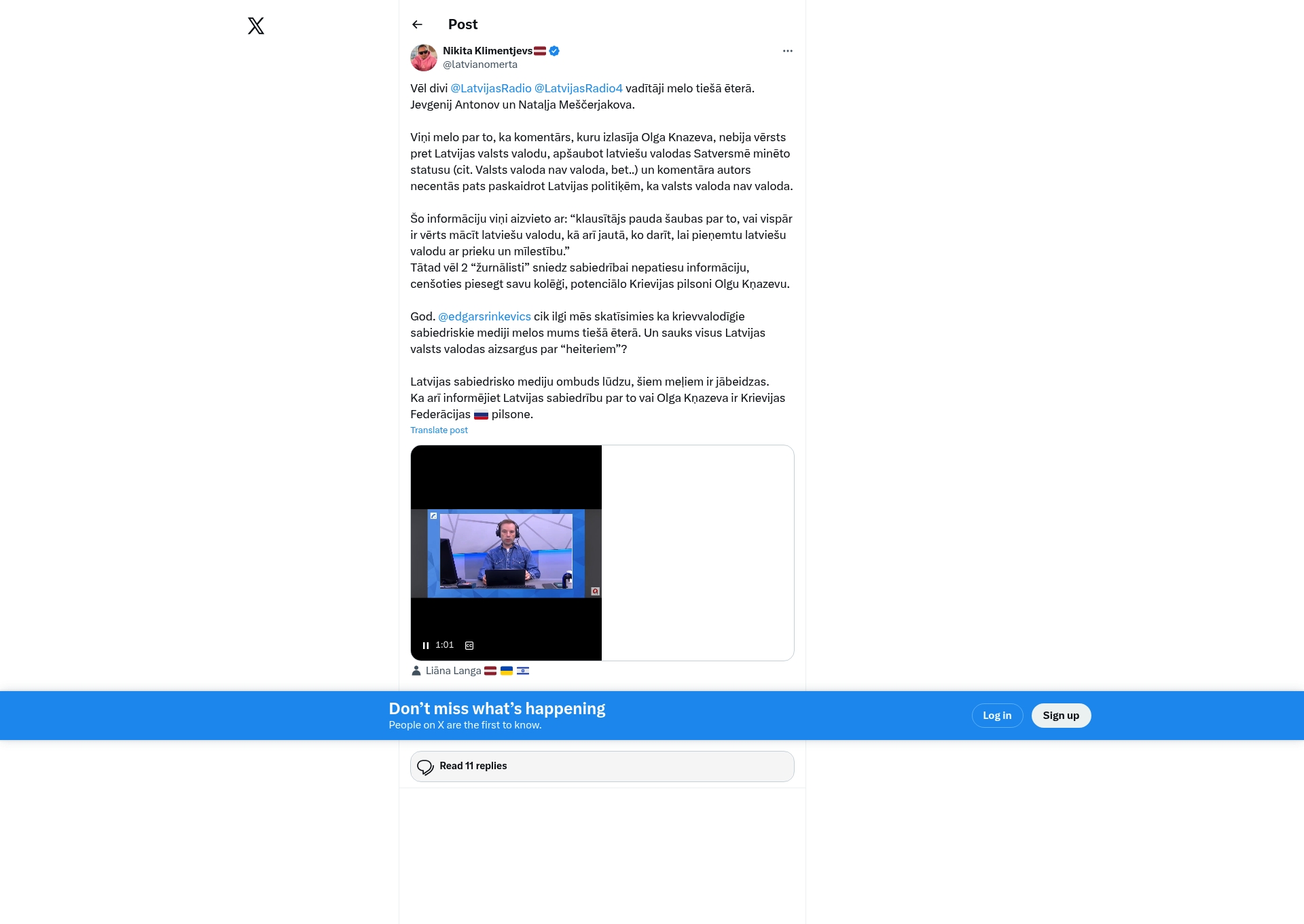Click the @latvianomerta handle
This screenshot has height=924, width=1304.
tap(480, 64)
